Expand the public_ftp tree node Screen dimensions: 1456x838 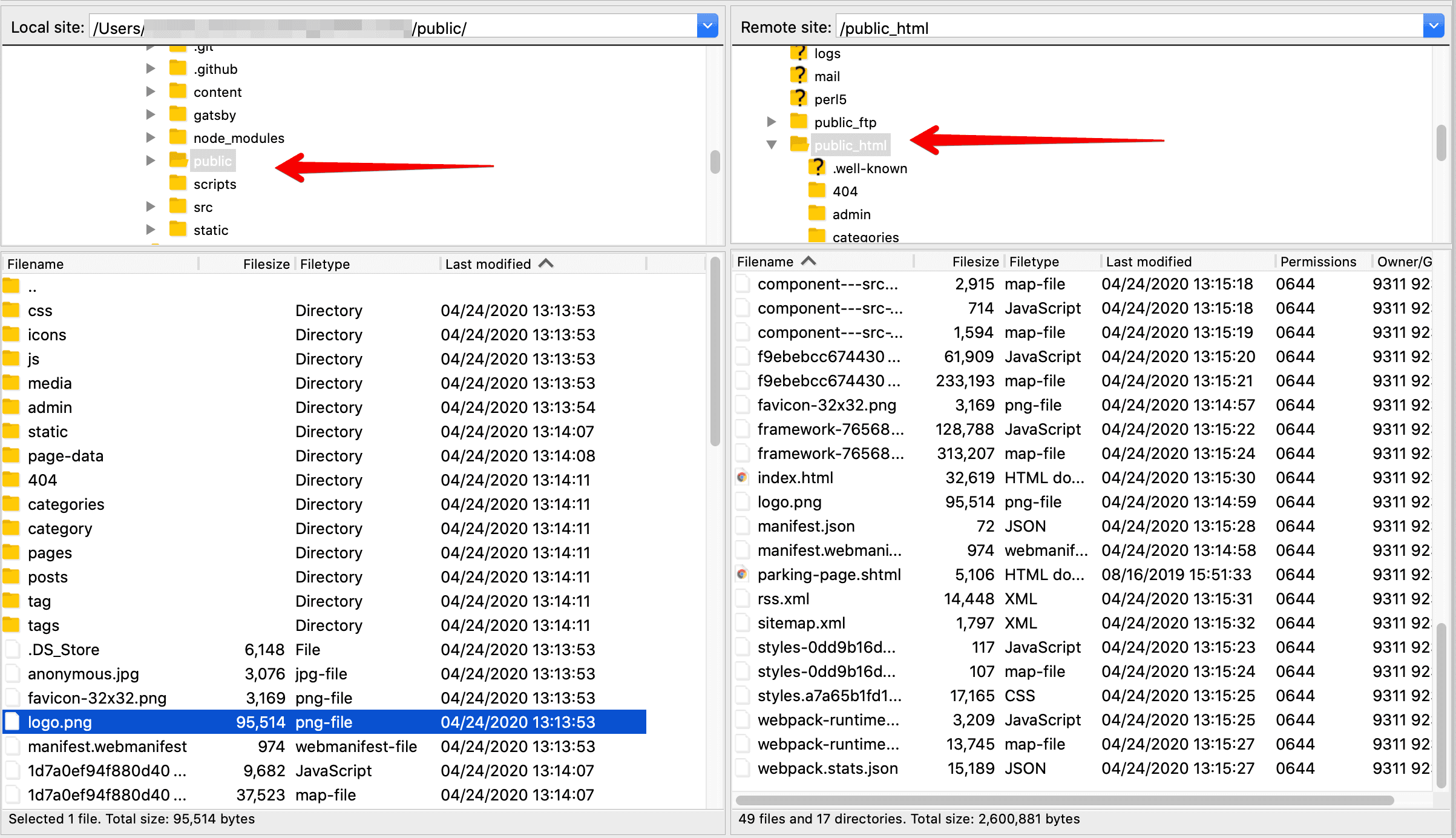(772, 122)
